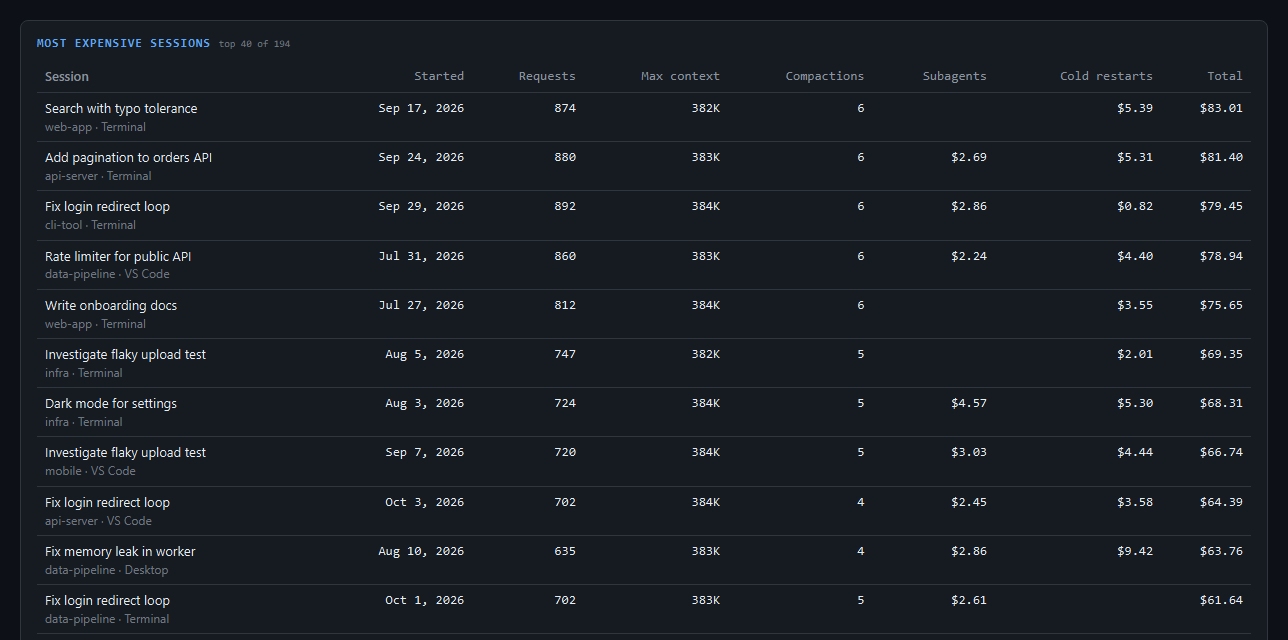Select the $69.35 total value
This screenshot has height=640, width=1288.
point(1221,354)
